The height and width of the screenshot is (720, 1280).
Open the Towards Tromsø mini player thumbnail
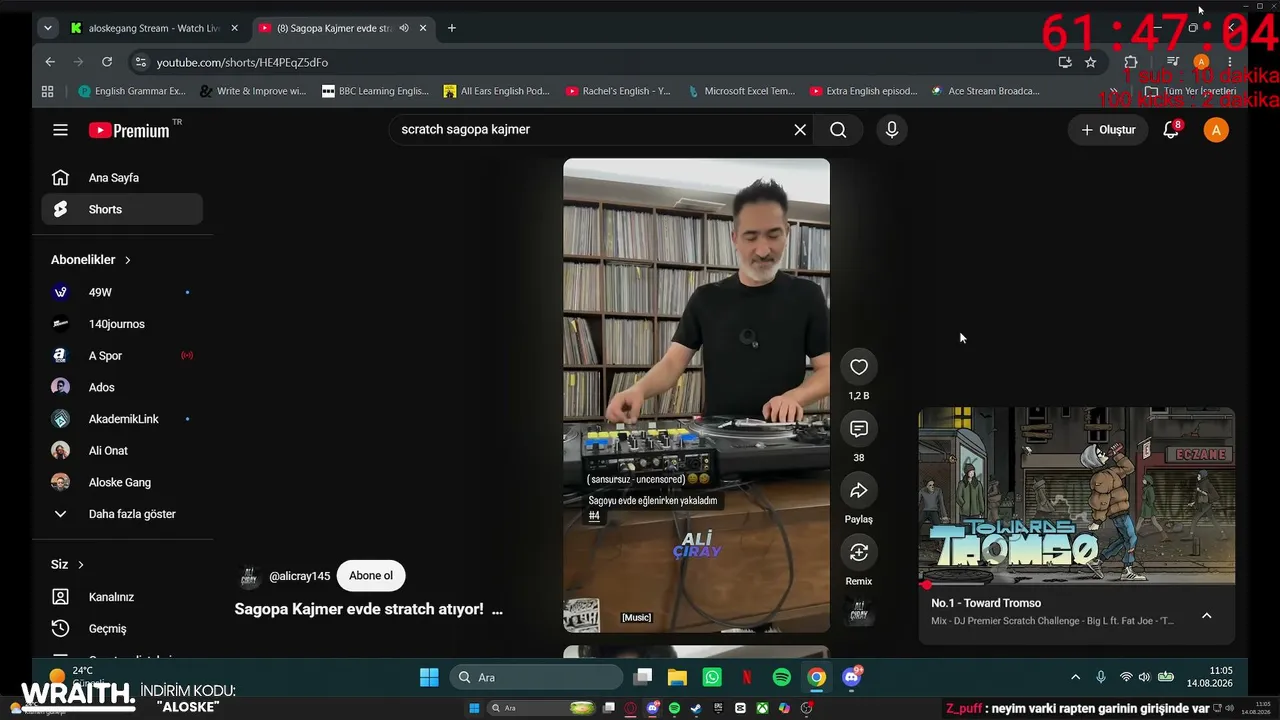[x=1077, y=495]
